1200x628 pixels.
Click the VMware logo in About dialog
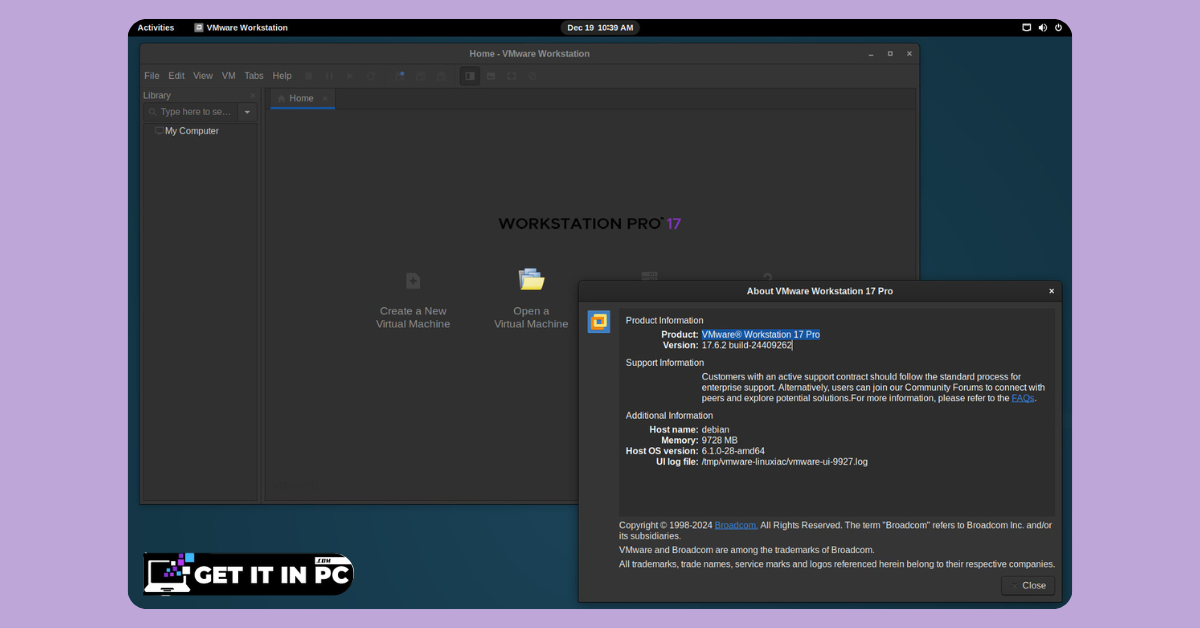(598, 321)
